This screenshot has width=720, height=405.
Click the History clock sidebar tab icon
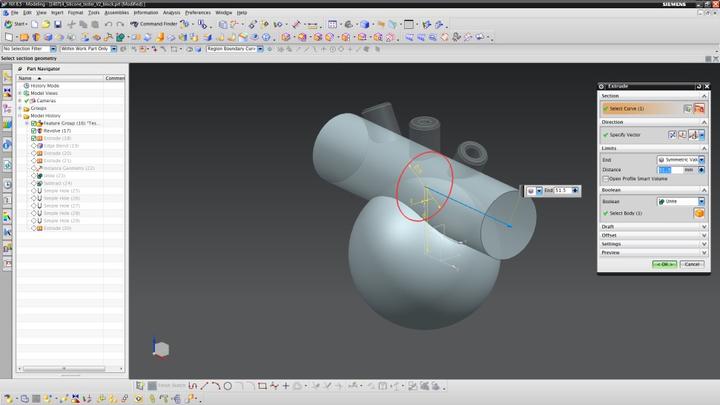[7, 185]
